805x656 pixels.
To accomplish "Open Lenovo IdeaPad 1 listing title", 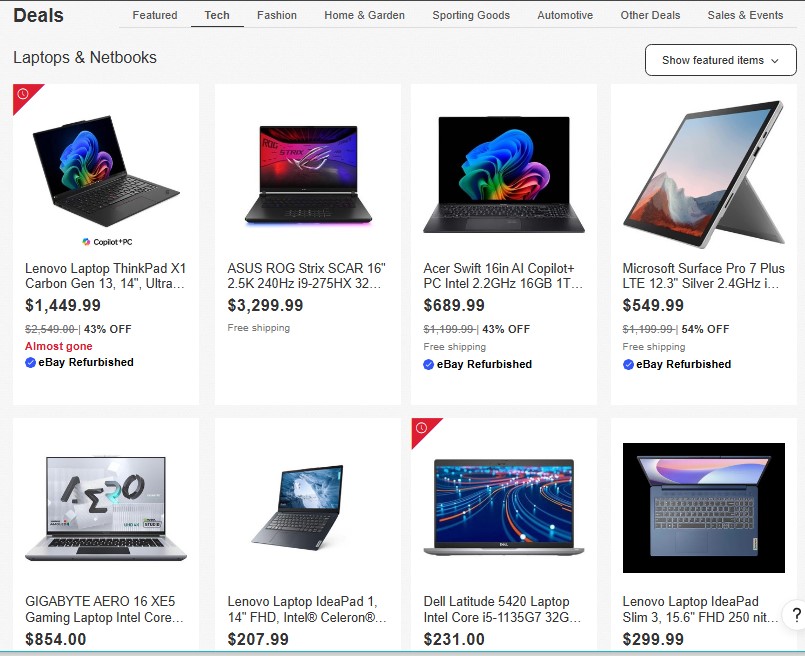I will pos(306,609).
